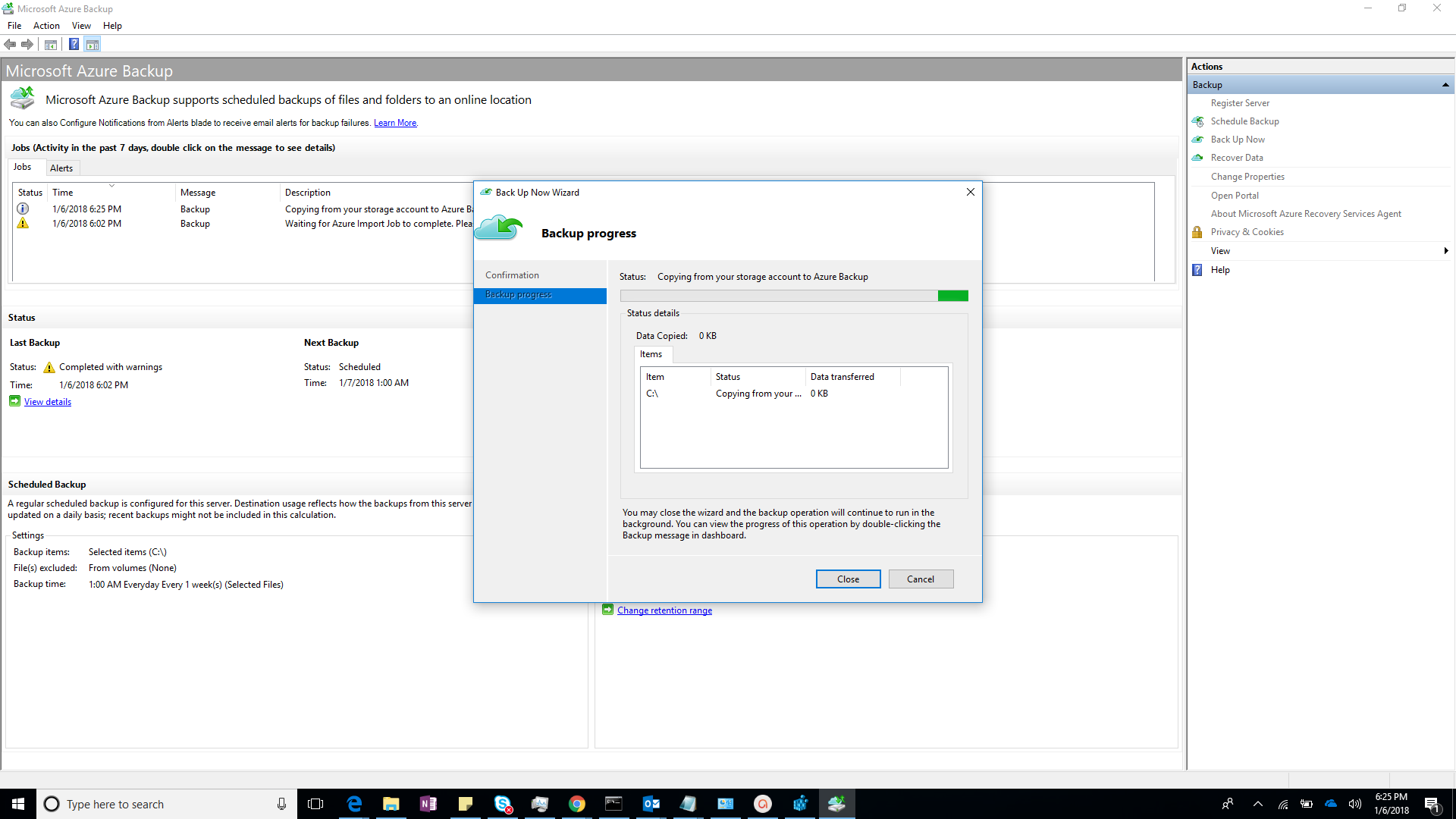Click Close in the Back Up Now wizard

pyautogui.click(x=848, y=579)
